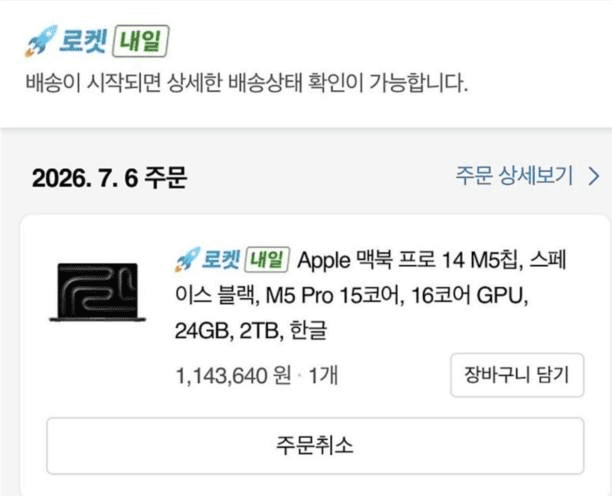The width and height of the screenshot is (612, 496).
Task: Click the 1,143,640 원 price text
Action: point(234,375)
